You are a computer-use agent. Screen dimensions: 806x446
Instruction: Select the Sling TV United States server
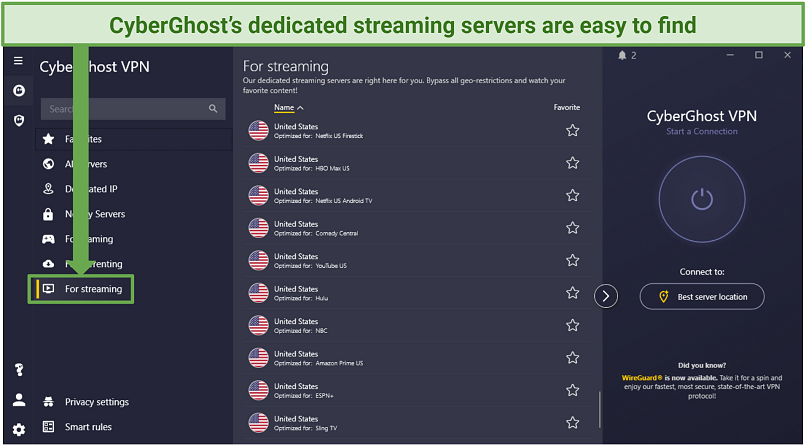tap(417, 423)
